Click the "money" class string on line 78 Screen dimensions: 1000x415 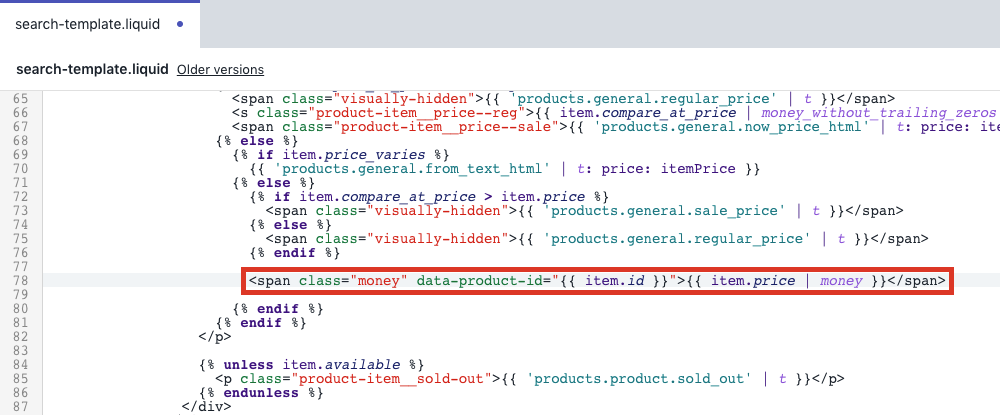(x=379, y=280)
